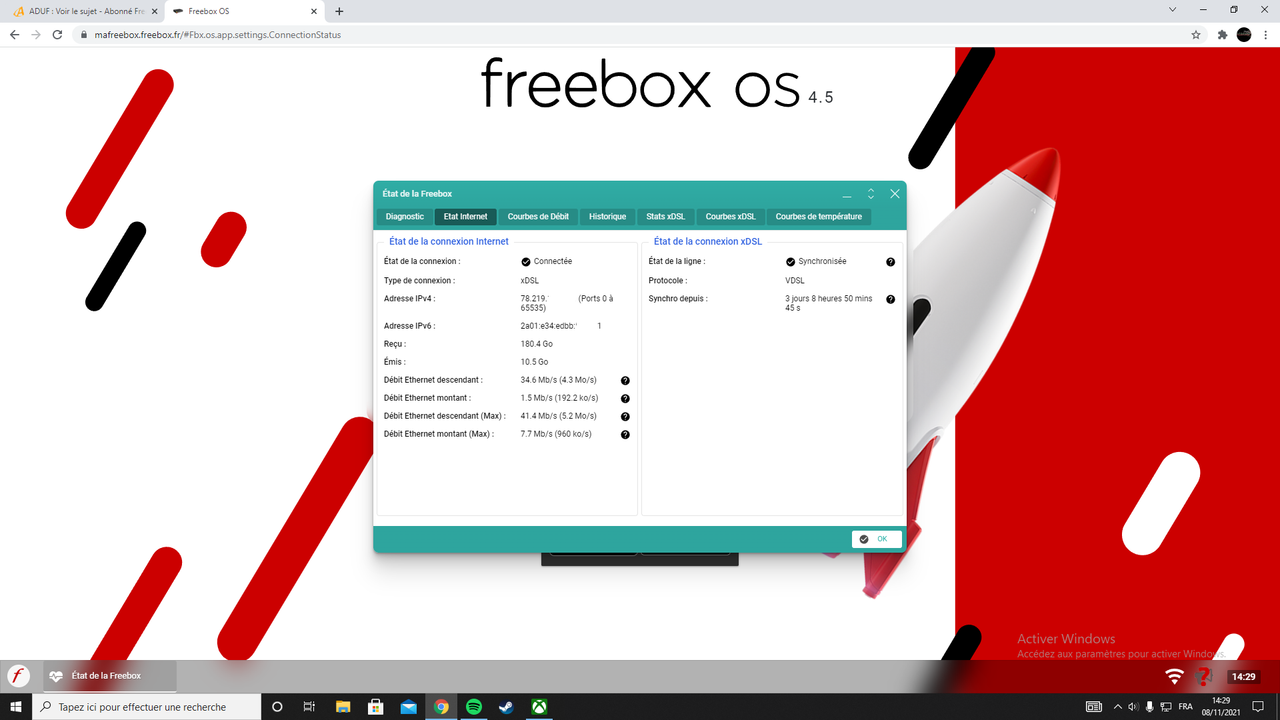Open Chrome three-dot menu
The image size is (1280, 720).
(x=1266, y=34)
